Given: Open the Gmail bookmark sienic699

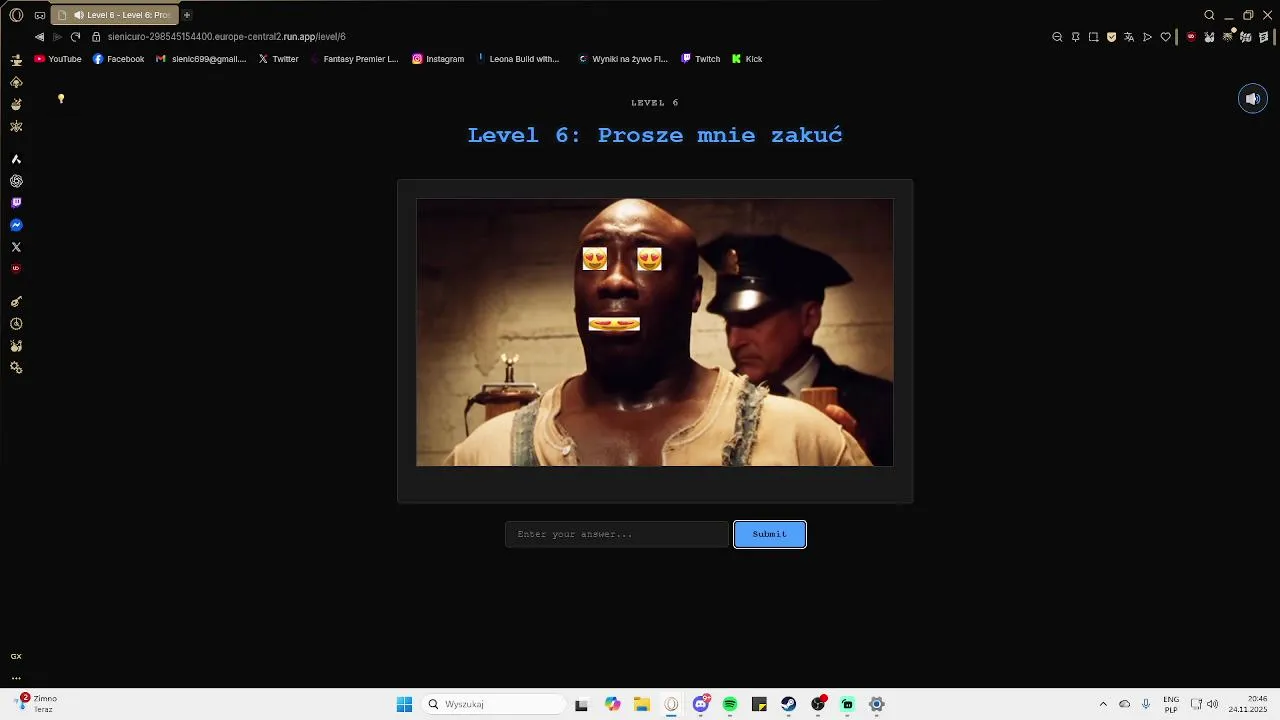Looking at the screenshot, I should (201, 59).
